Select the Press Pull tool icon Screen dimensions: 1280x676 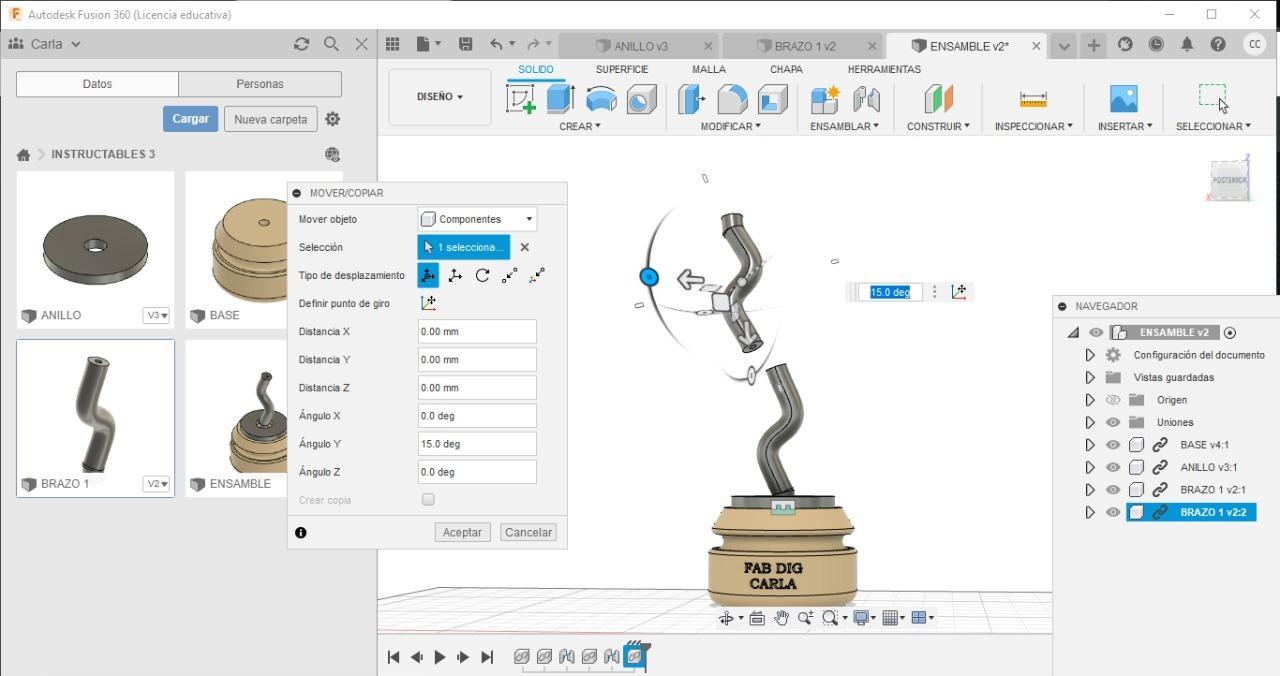point(692,99)
